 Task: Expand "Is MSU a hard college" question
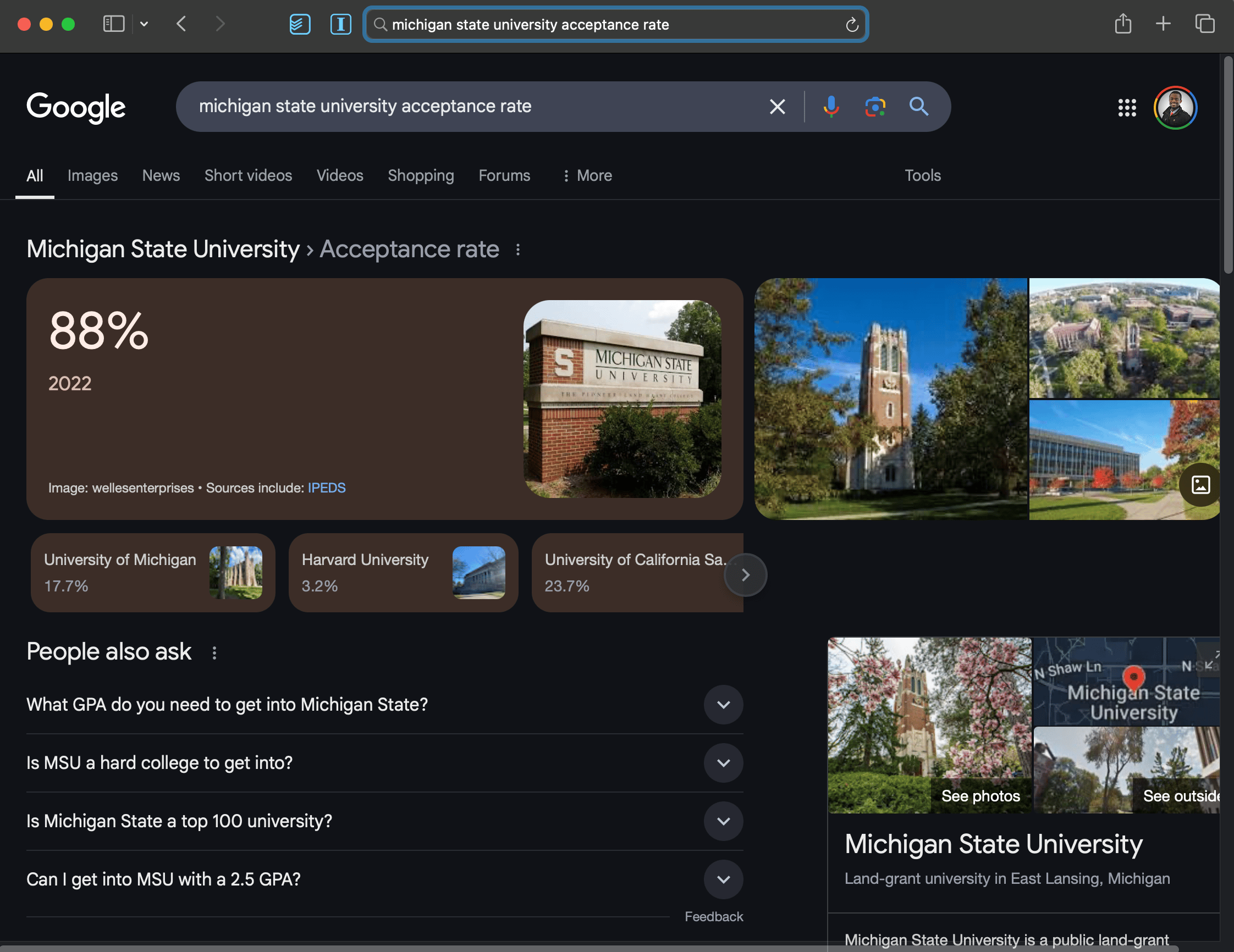tap(723, 763)
